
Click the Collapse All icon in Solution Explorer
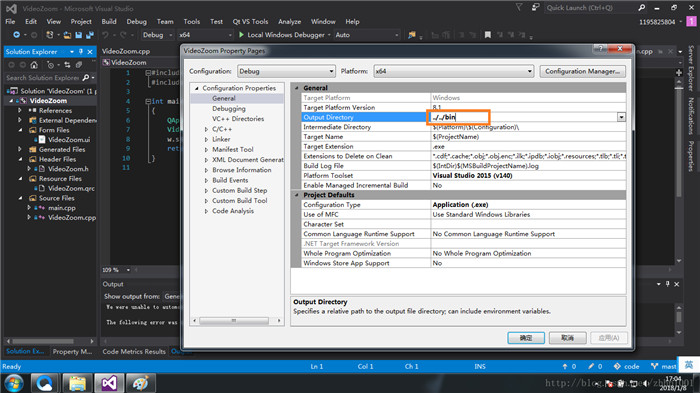pos(79,65)
